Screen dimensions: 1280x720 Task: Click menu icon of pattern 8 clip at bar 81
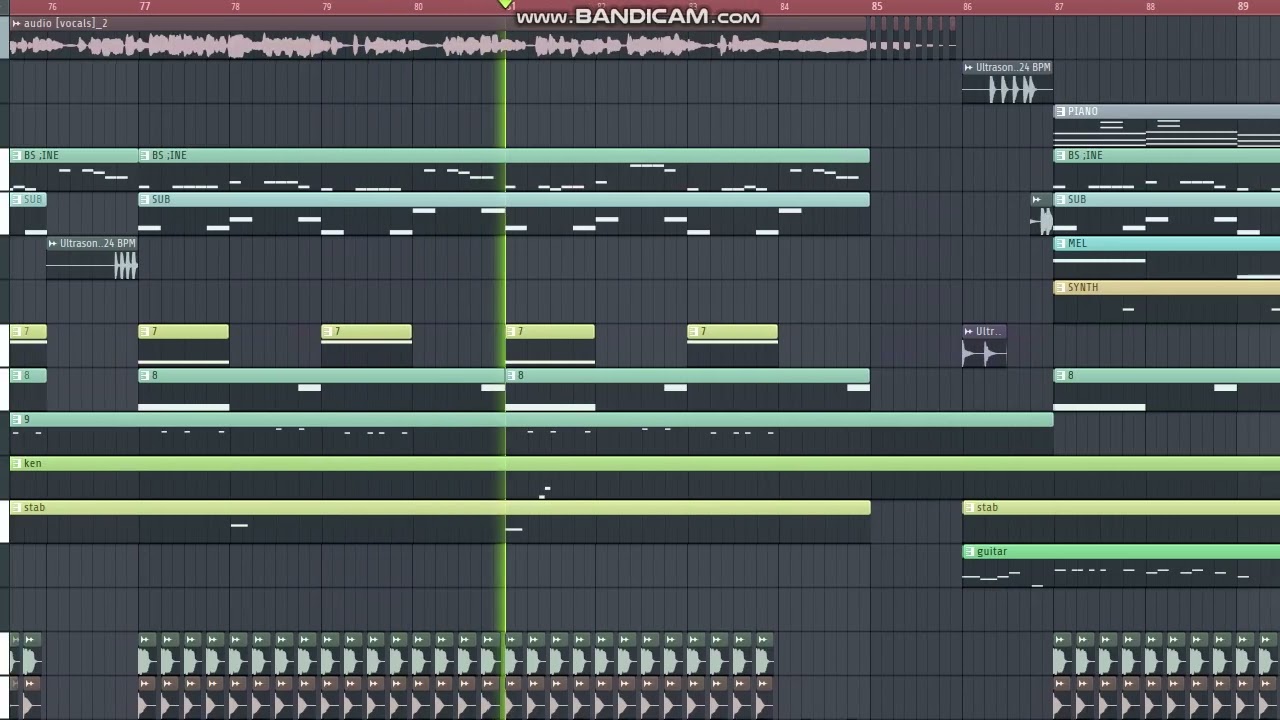pos(511,375)
